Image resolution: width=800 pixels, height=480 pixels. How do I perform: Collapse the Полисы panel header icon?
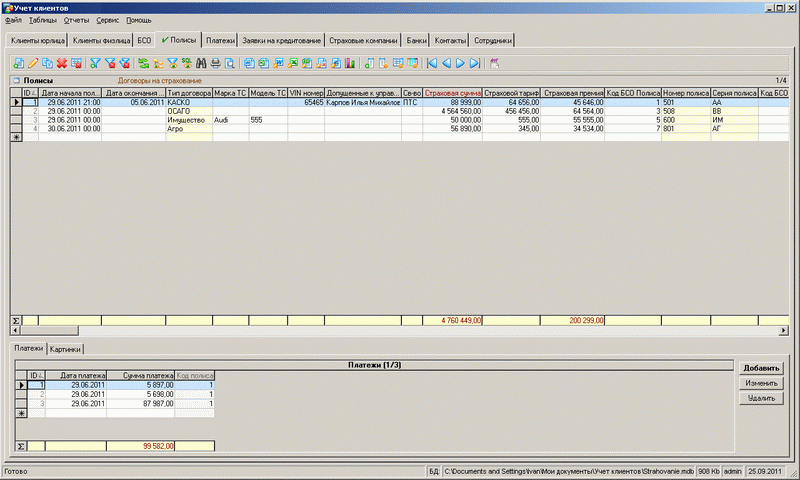[16, 80]
